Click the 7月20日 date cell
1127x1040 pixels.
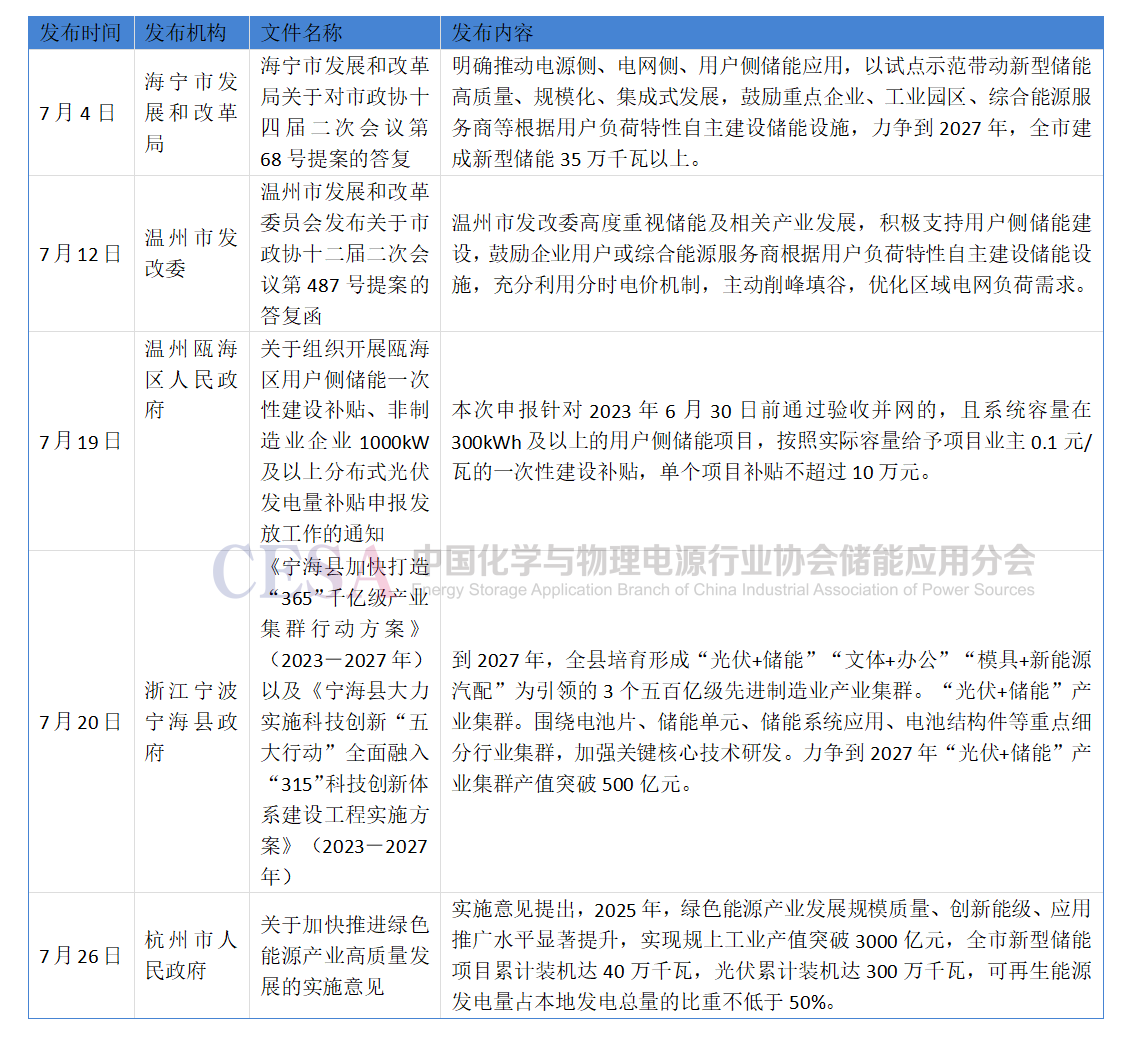coord(80,721)
